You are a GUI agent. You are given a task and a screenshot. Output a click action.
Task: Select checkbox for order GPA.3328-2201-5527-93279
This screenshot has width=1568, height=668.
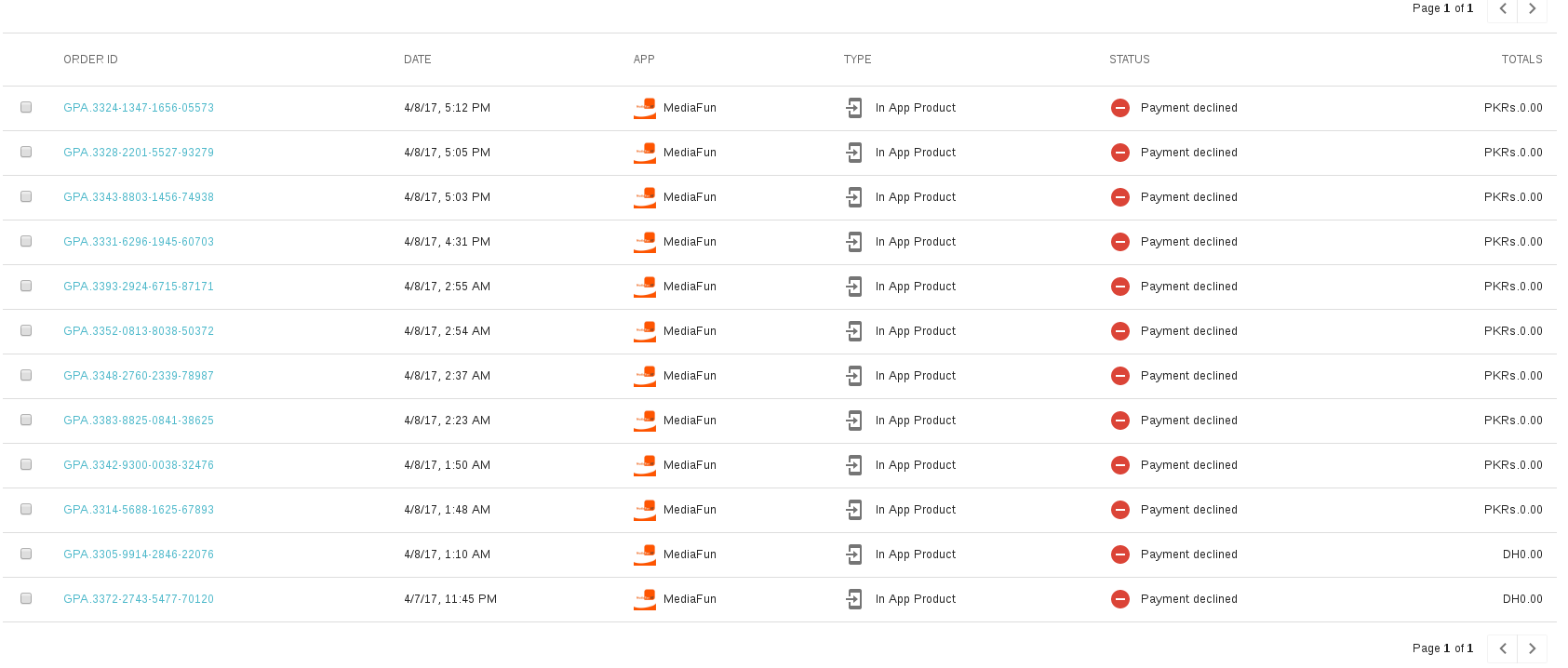click(26, 152)
